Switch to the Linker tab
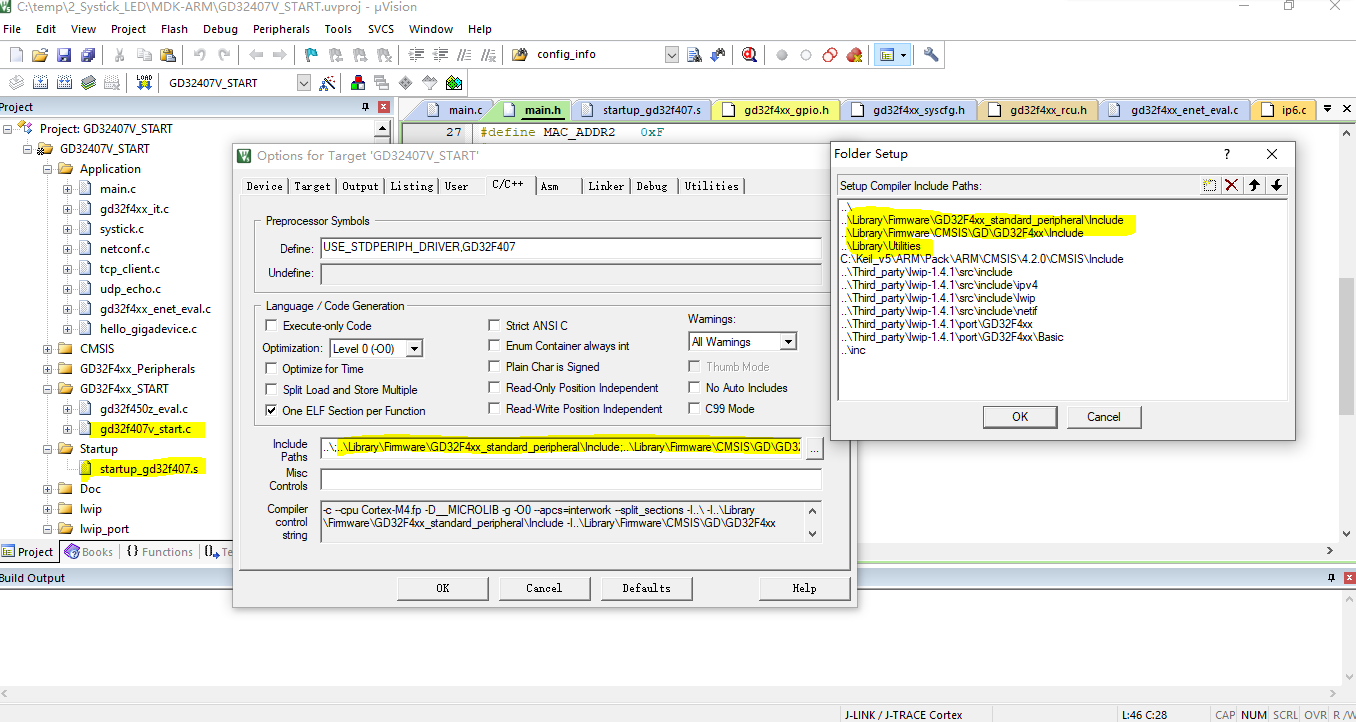 [606, 186]
